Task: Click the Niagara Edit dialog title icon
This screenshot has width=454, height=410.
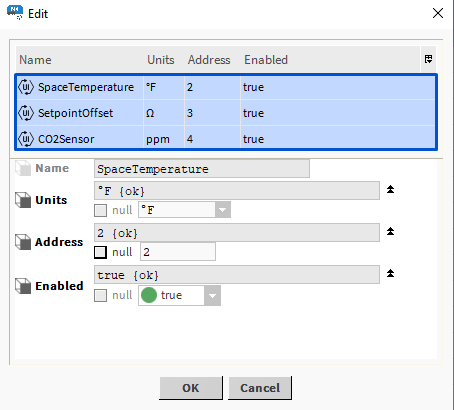Action: point(15,13)
